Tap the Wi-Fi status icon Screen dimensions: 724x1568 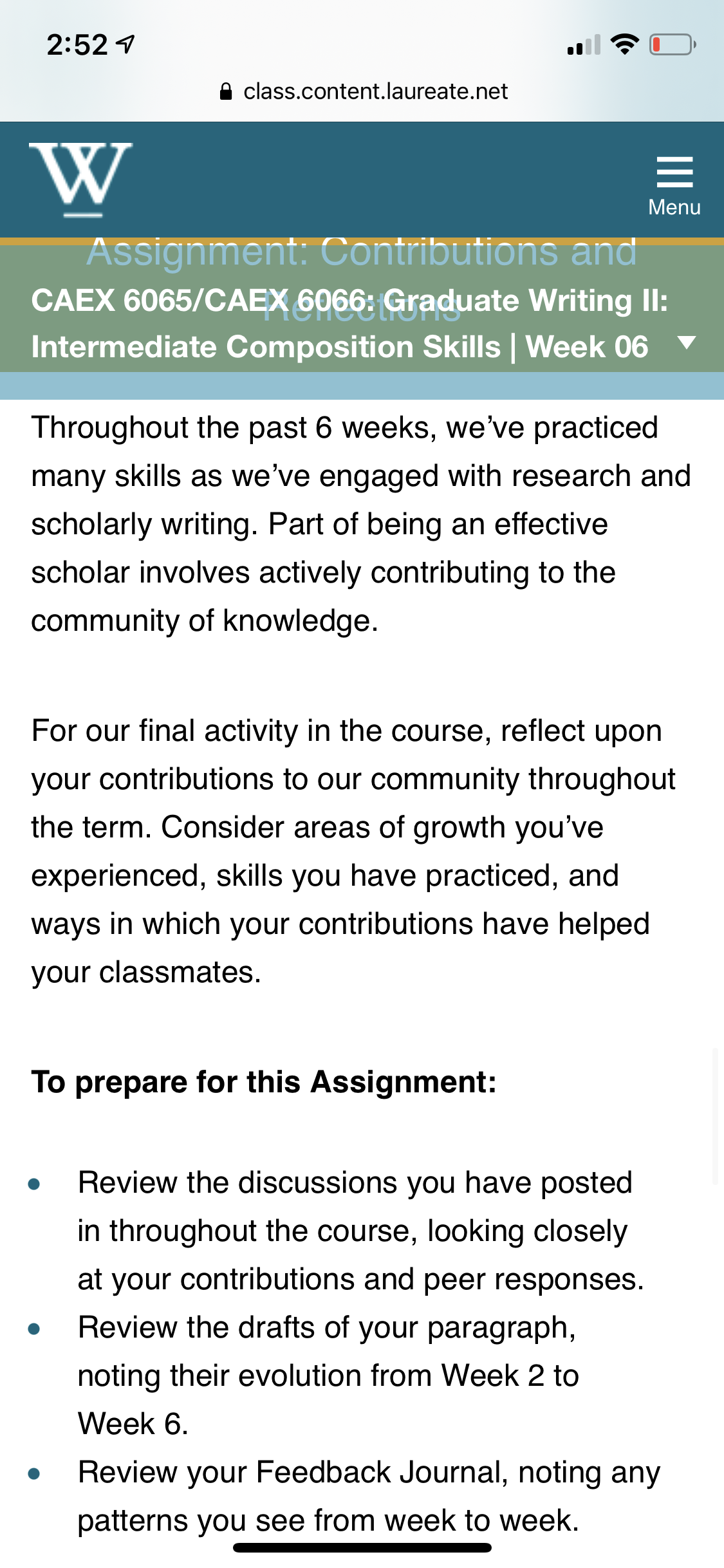coord(624,44)
